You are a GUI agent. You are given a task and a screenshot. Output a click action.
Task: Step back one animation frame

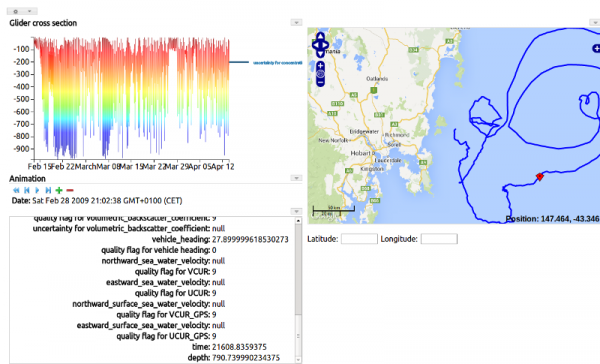click(x=27, y=190)
